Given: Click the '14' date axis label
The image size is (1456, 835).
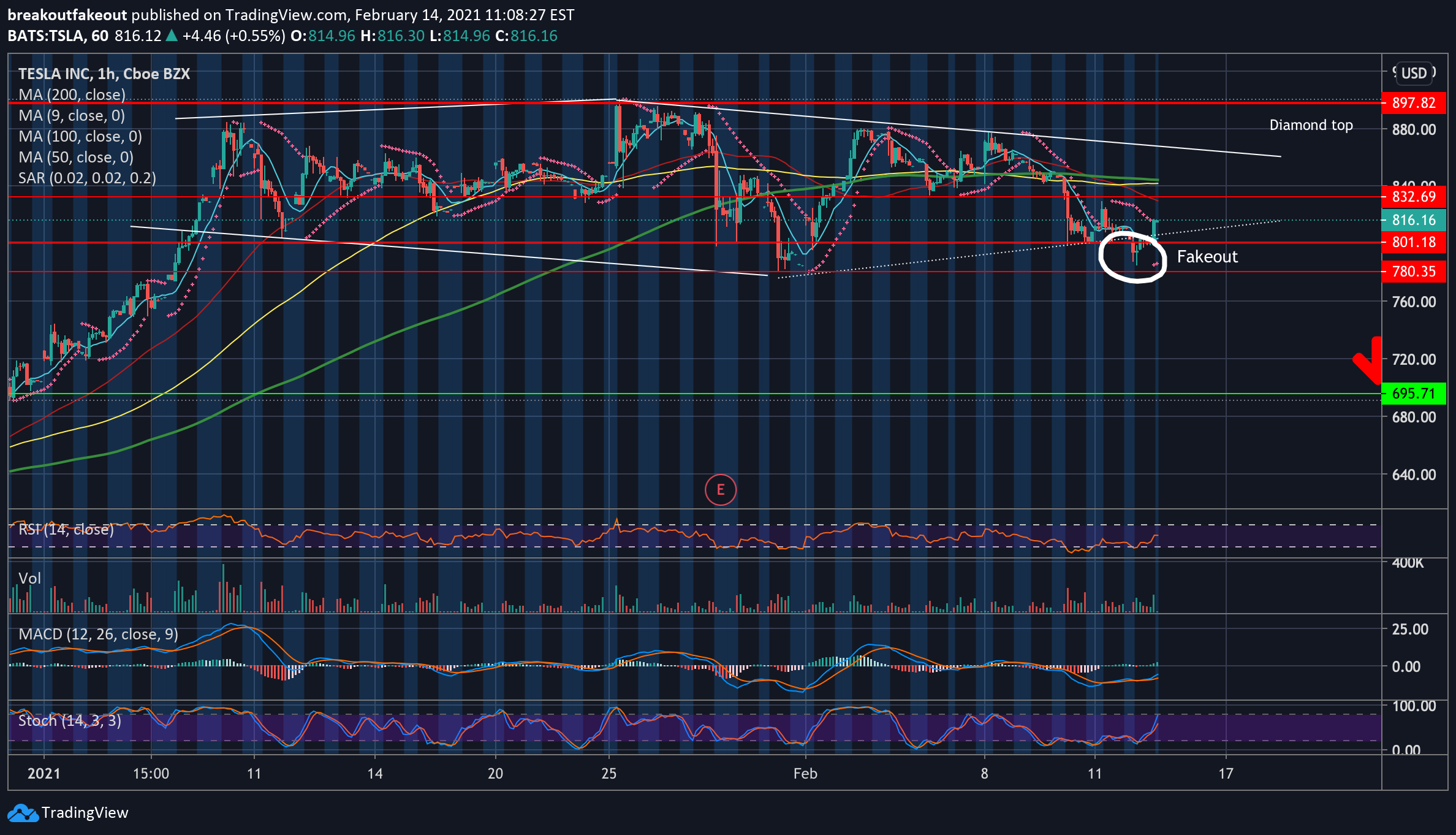Looking at the screenshot, I should 375,774.
